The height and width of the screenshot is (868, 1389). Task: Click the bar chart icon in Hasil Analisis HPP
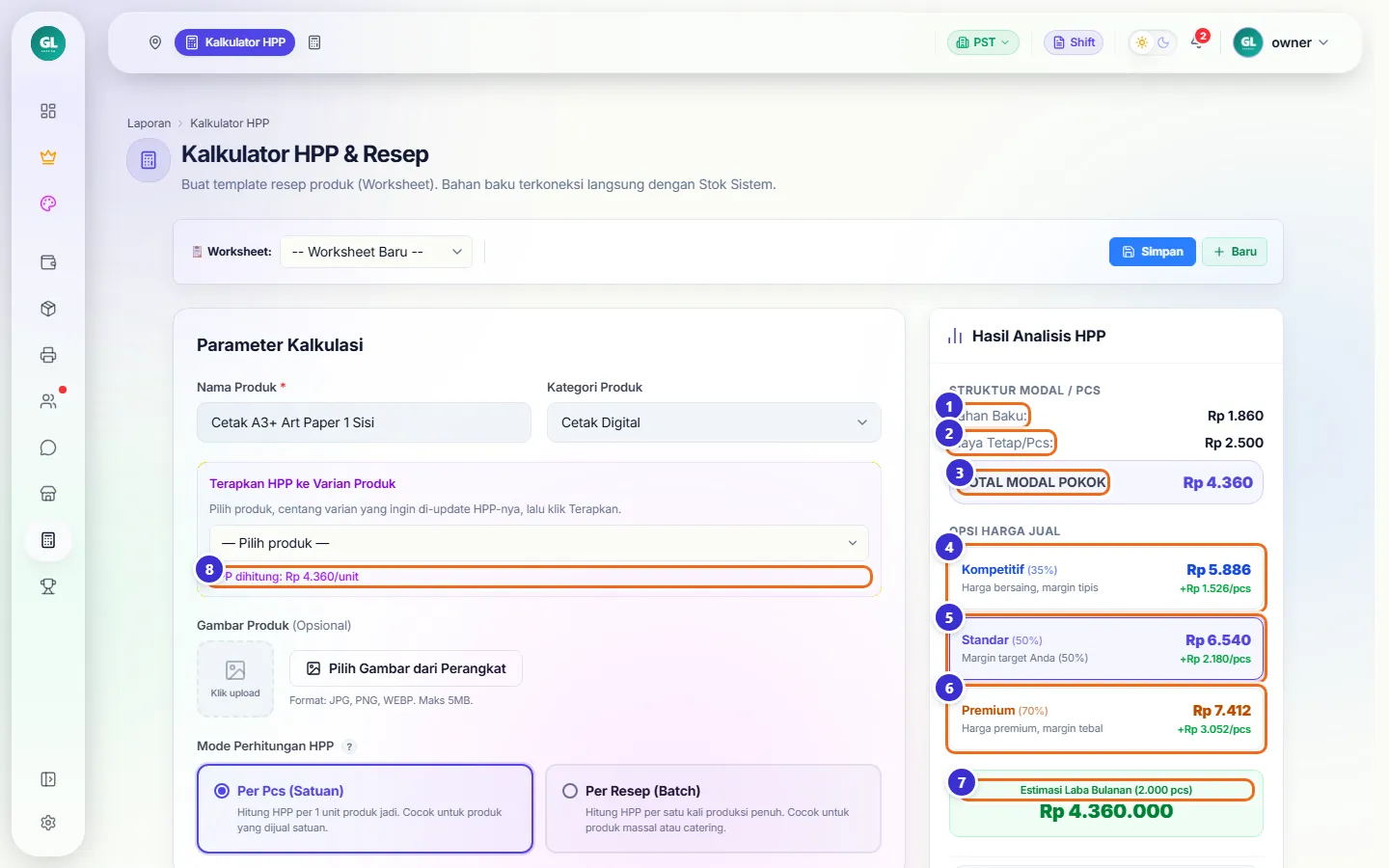tap(955, 336)
